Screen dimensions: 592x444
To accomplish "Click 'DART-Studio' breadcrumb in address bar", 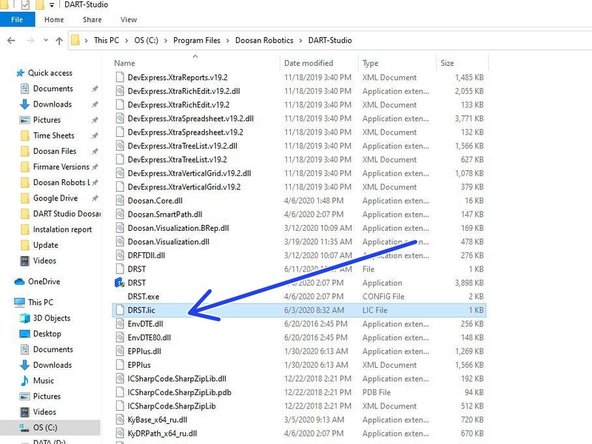I will 330,40.
